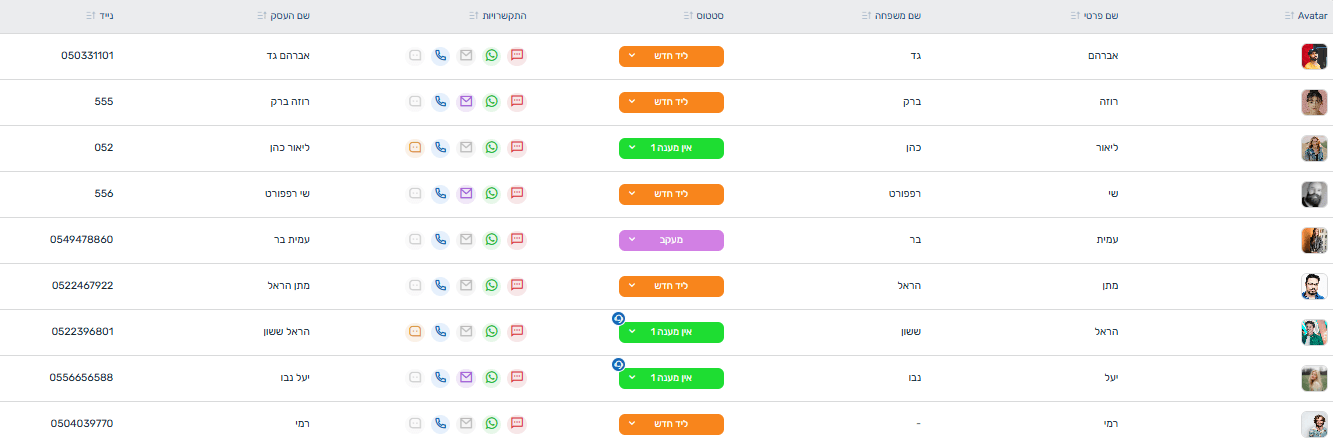Image resolution: width=1333 pixels, height=445 pixels.
Task: Sort the table by the 'סטטוס' column header
Action: (708, 16)
